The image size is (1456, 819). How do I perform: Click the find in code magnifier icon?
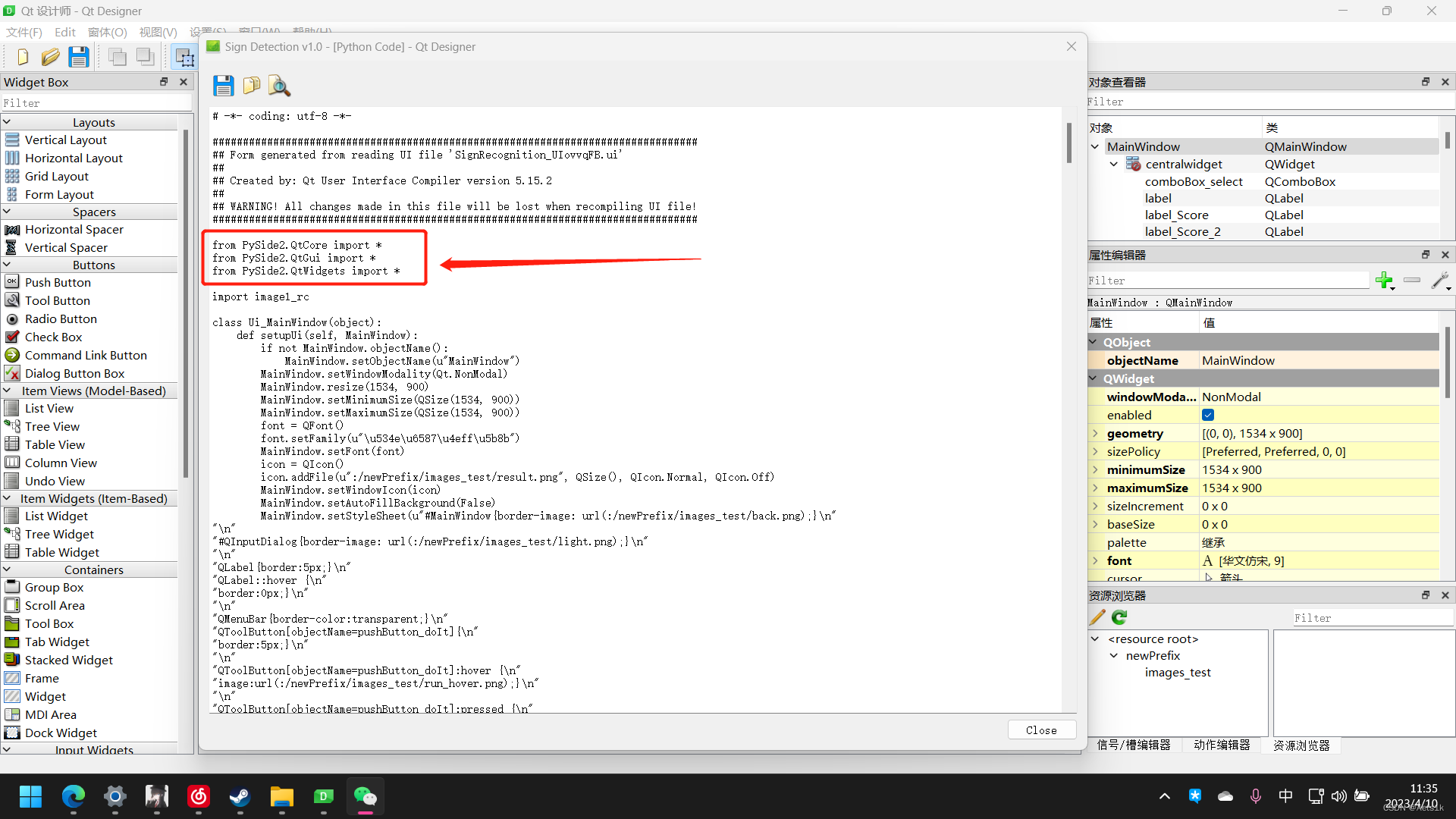tap(279, 86)
